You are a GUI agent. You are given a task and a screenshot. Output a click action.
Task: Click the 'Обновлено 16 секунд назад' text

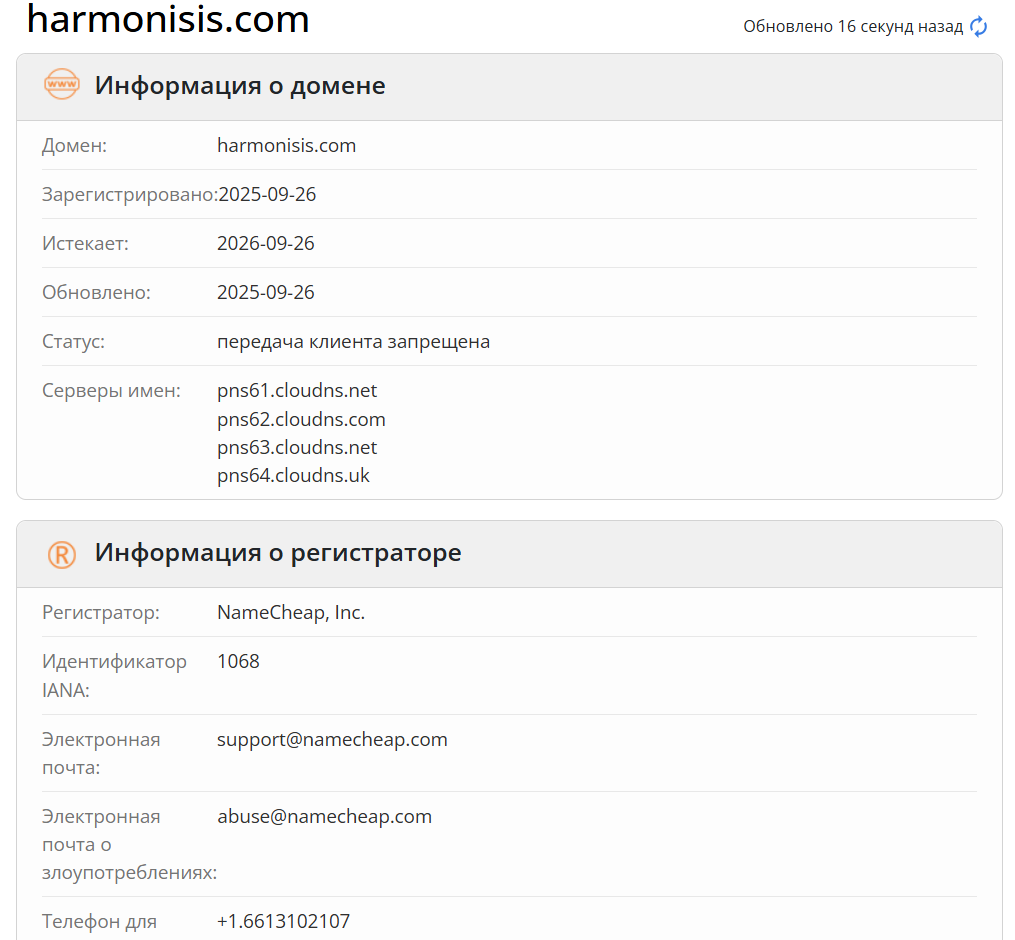pyautogui.click(x=853, y=27)
